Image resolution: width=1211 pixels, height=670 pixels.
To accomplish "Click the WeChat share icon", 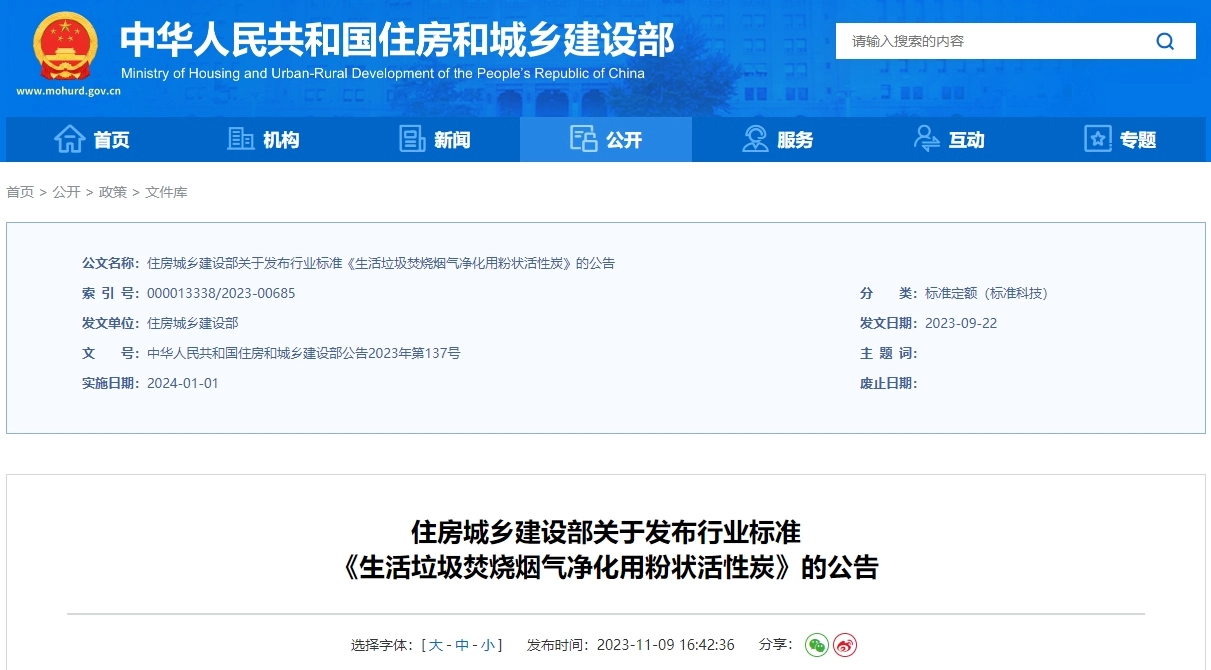I will click(x=816, y=646).
